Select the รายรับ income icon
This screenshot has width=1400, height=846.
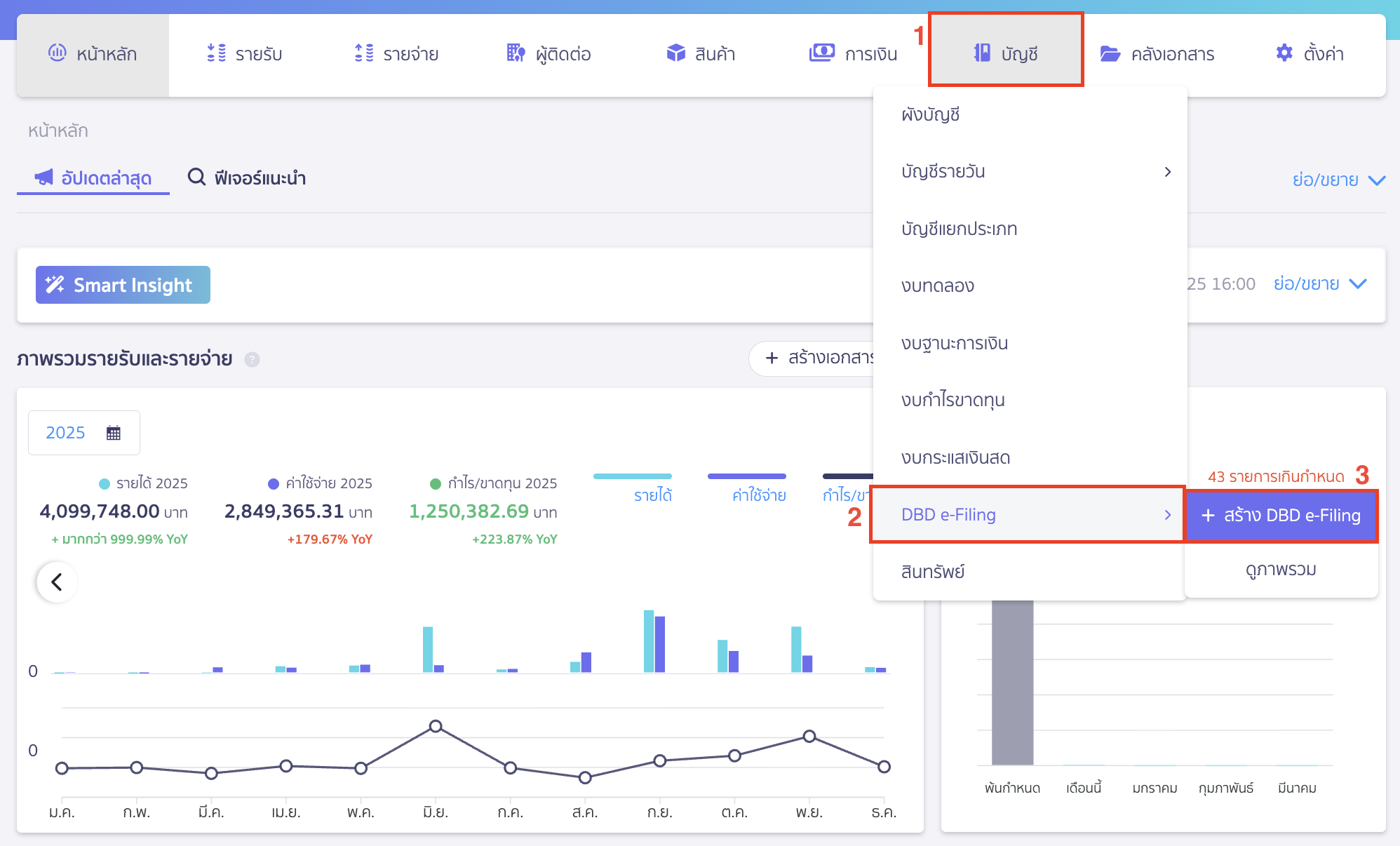coord(217,53)
